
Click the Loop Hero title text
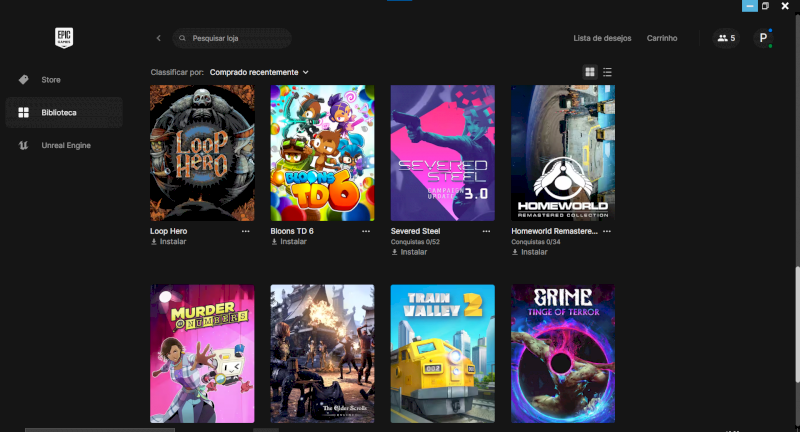[x=168, y=231]
